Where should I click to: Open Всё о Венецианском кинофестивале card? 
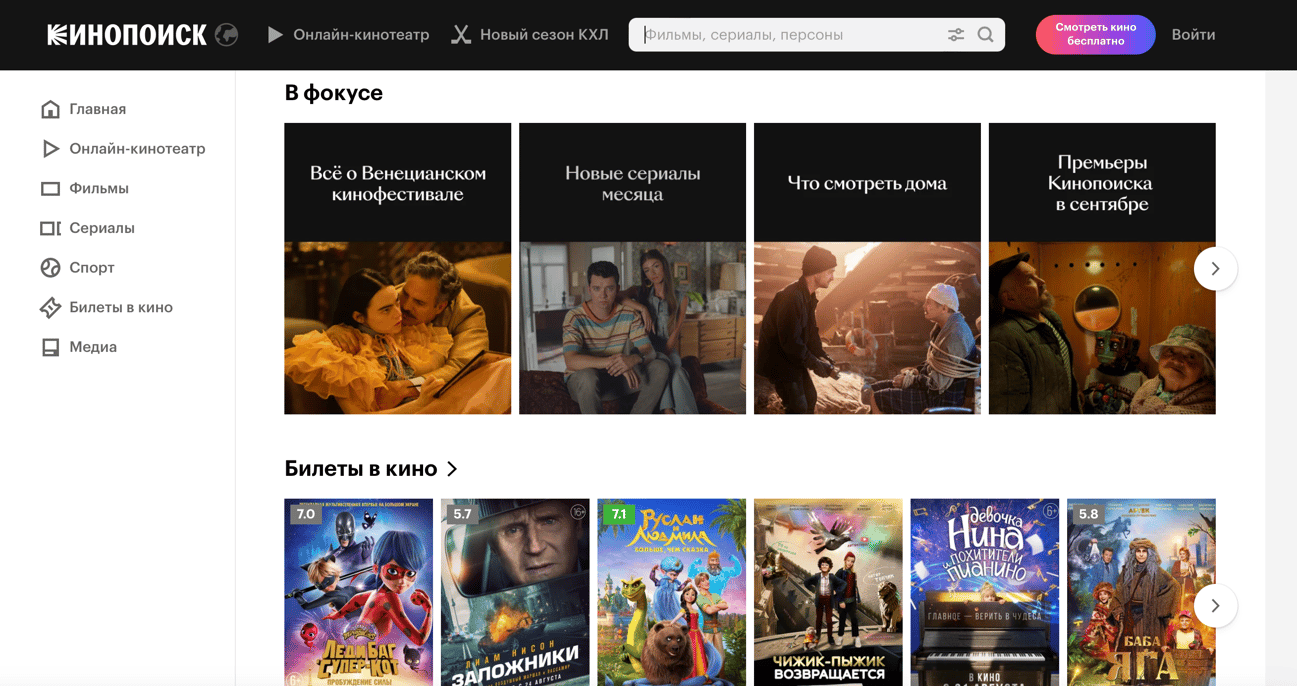click(397, 269)
